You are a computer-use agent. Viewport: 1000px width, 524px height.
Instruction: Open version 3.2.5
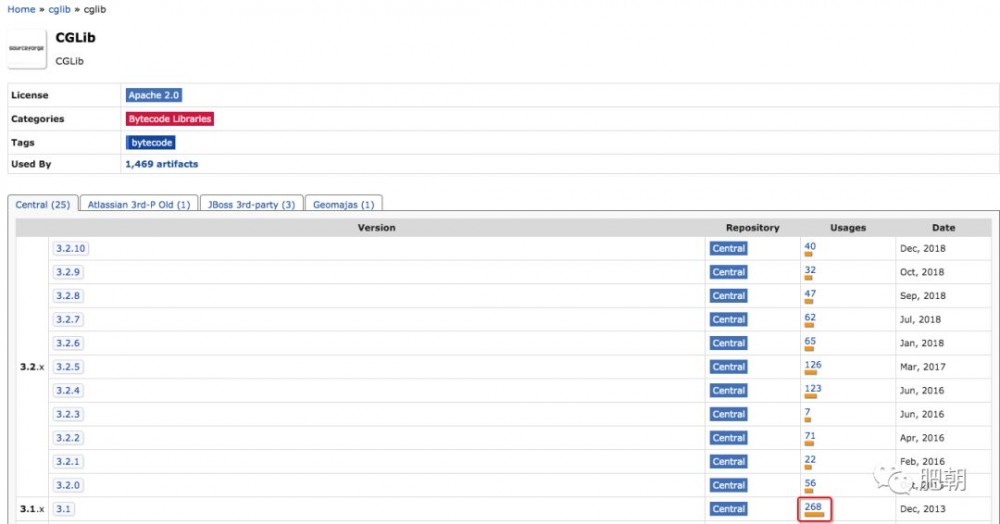[x=68, y=367]
